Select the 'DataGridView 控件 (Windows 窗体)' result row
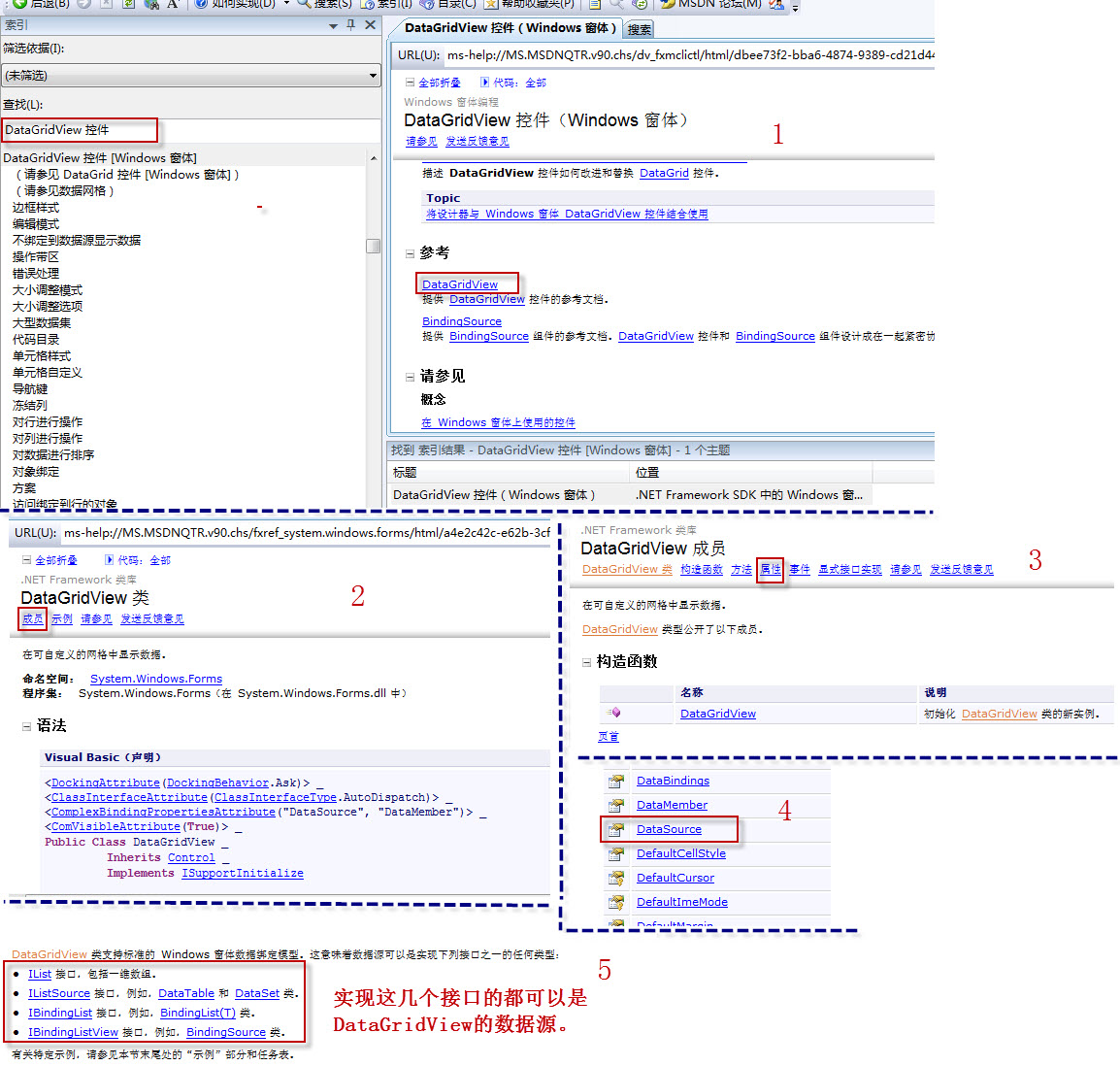 click(x=629, y=494)
